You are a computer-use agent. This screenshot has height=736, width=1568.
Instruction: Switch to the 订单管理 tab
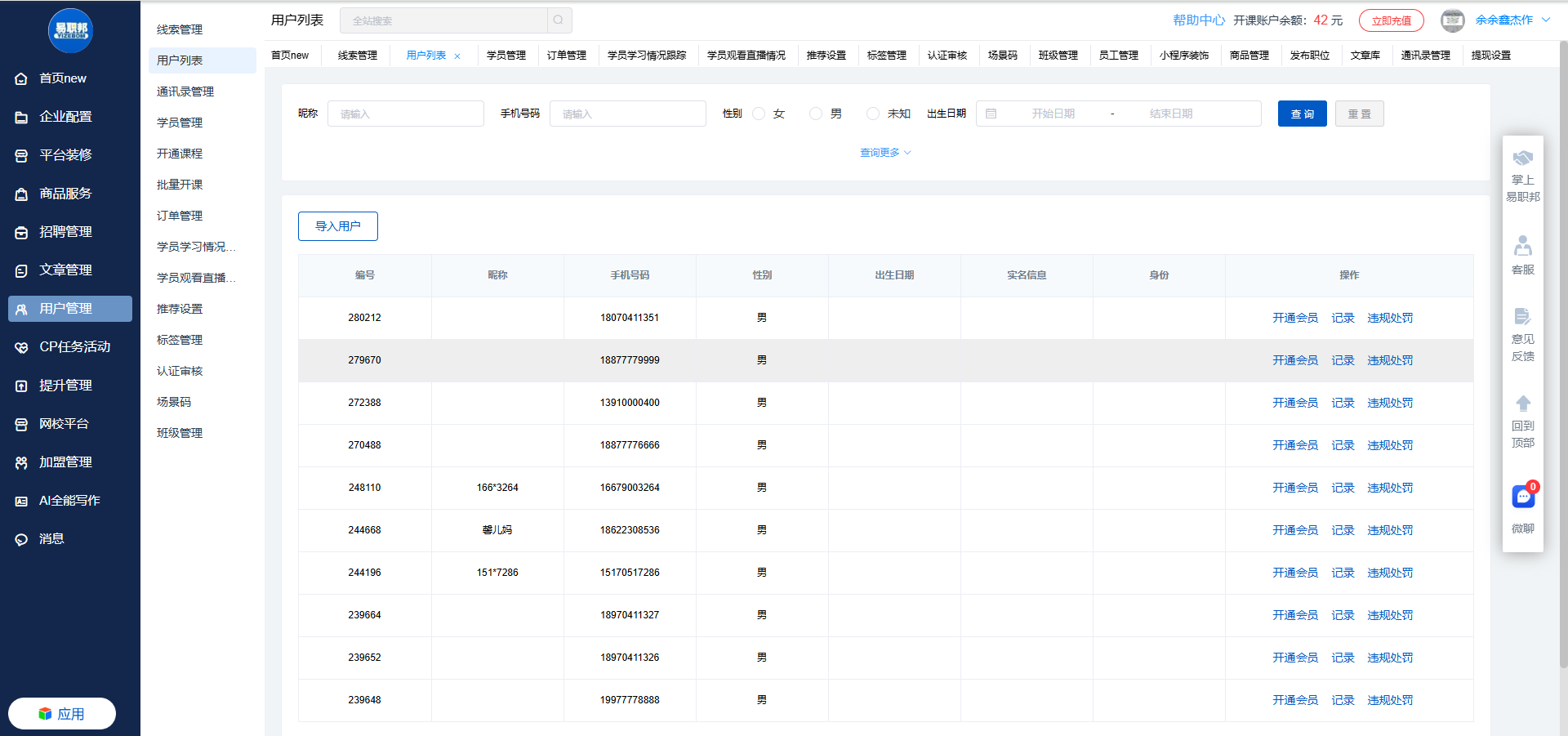click(x=567, y=56)
